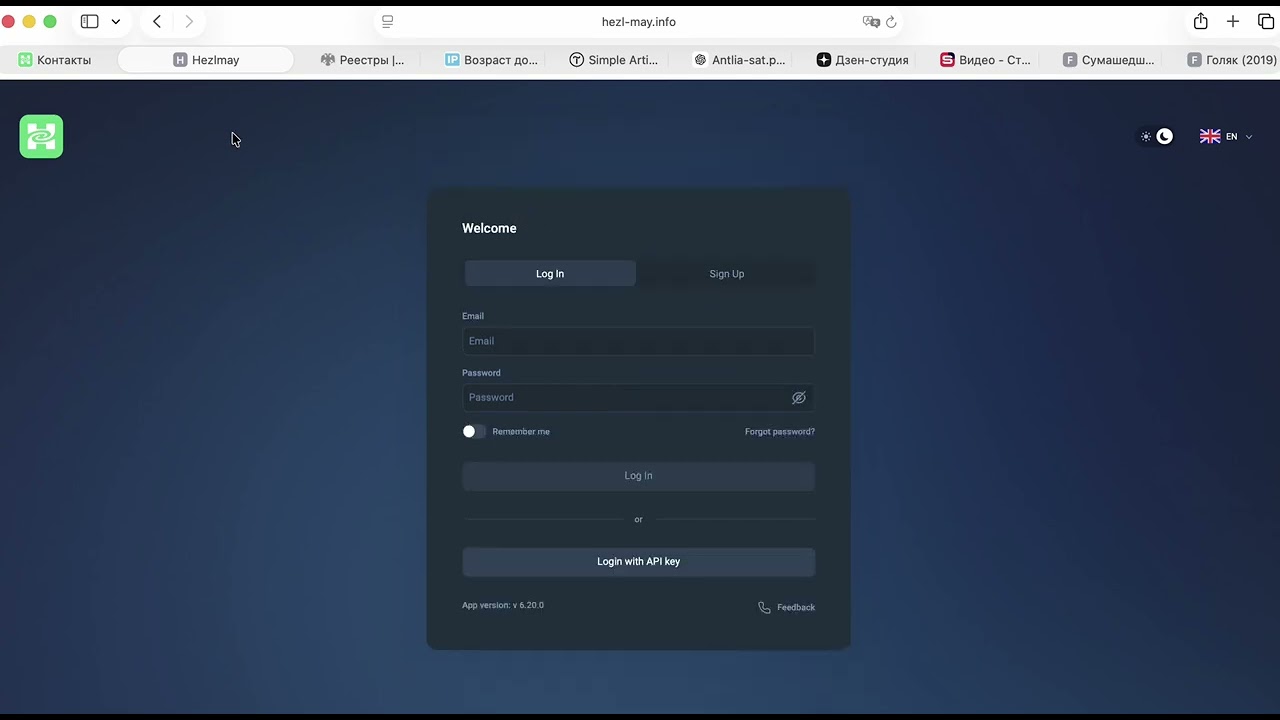
Task: Click the UK flag language icon
Action: (1210, 137)
